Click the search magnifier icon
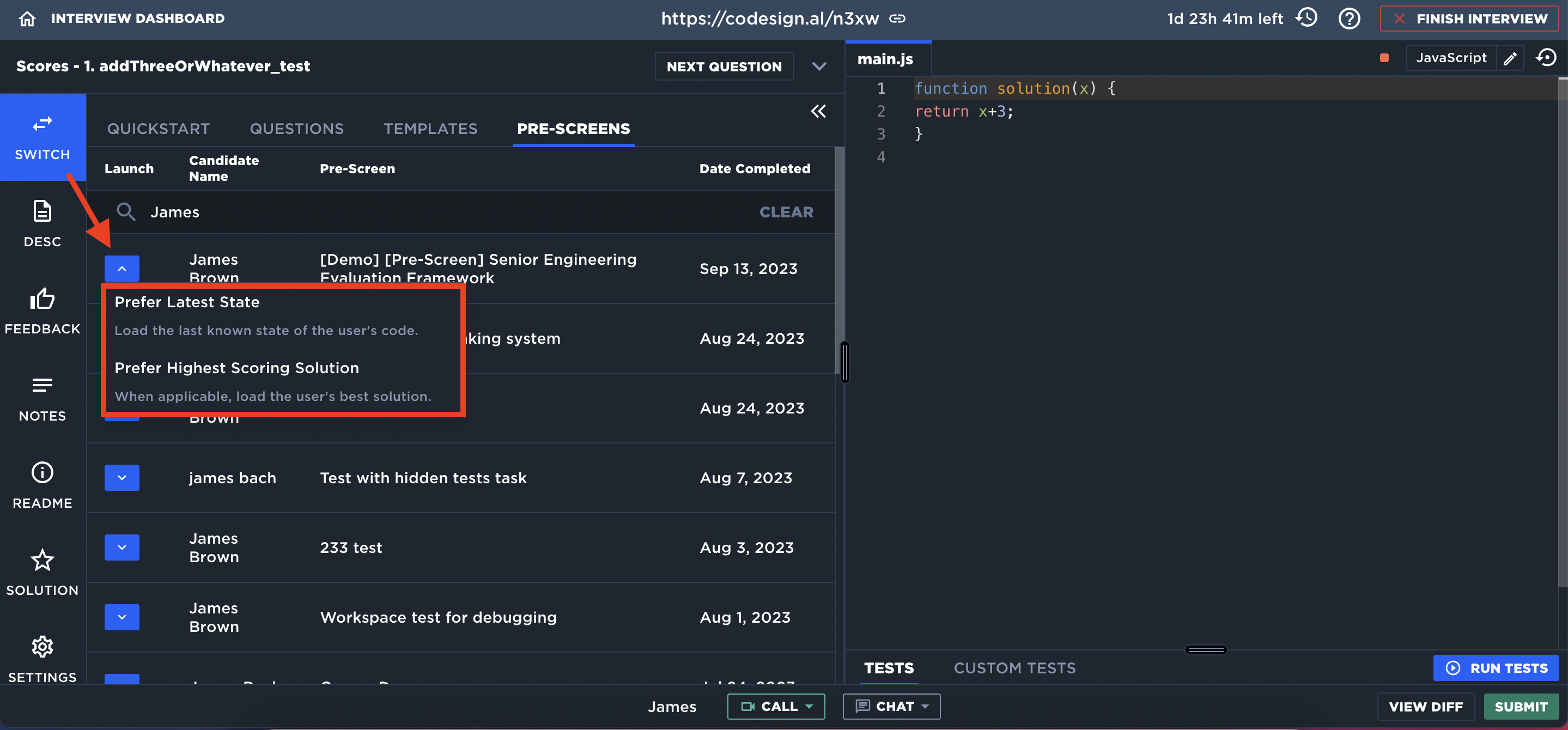 (x=126, y=212)
